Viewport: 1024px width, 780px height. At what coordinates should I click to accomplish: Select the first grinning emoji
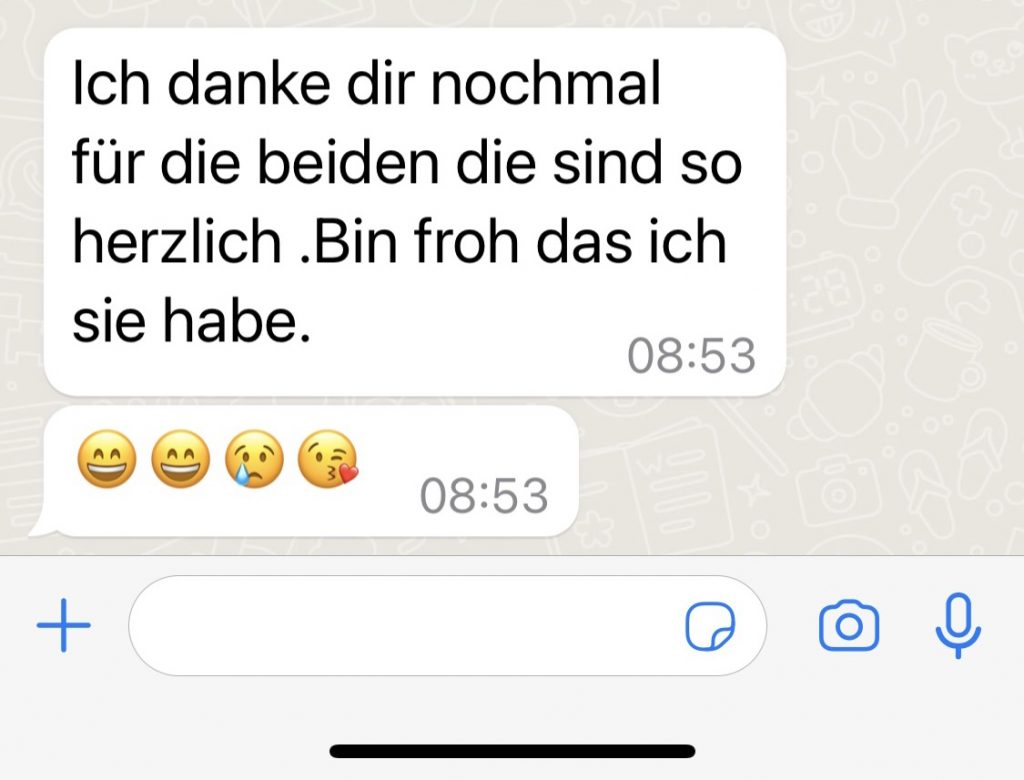point(107,459)
